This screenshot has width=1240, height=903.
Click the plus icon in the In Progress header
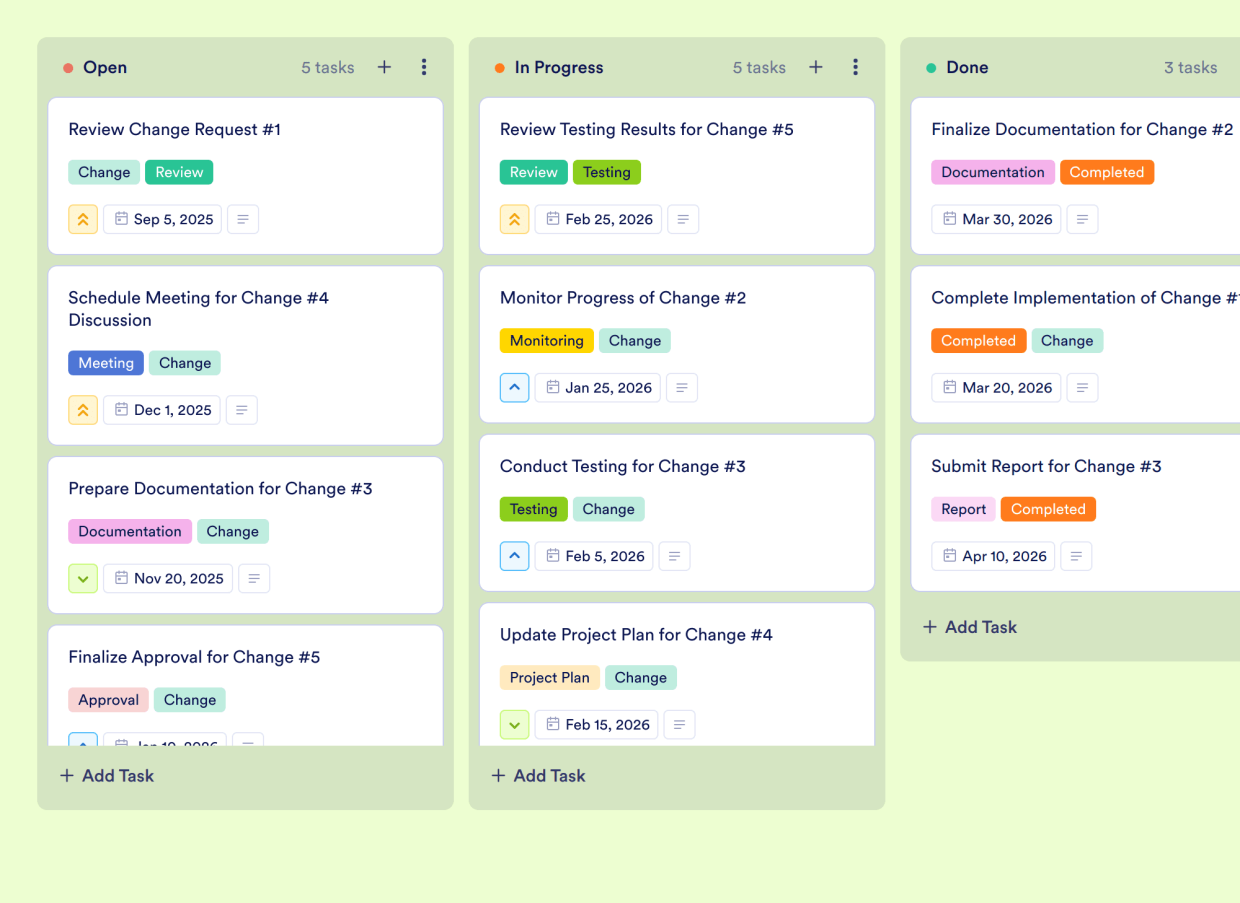[x=816, y=67]
